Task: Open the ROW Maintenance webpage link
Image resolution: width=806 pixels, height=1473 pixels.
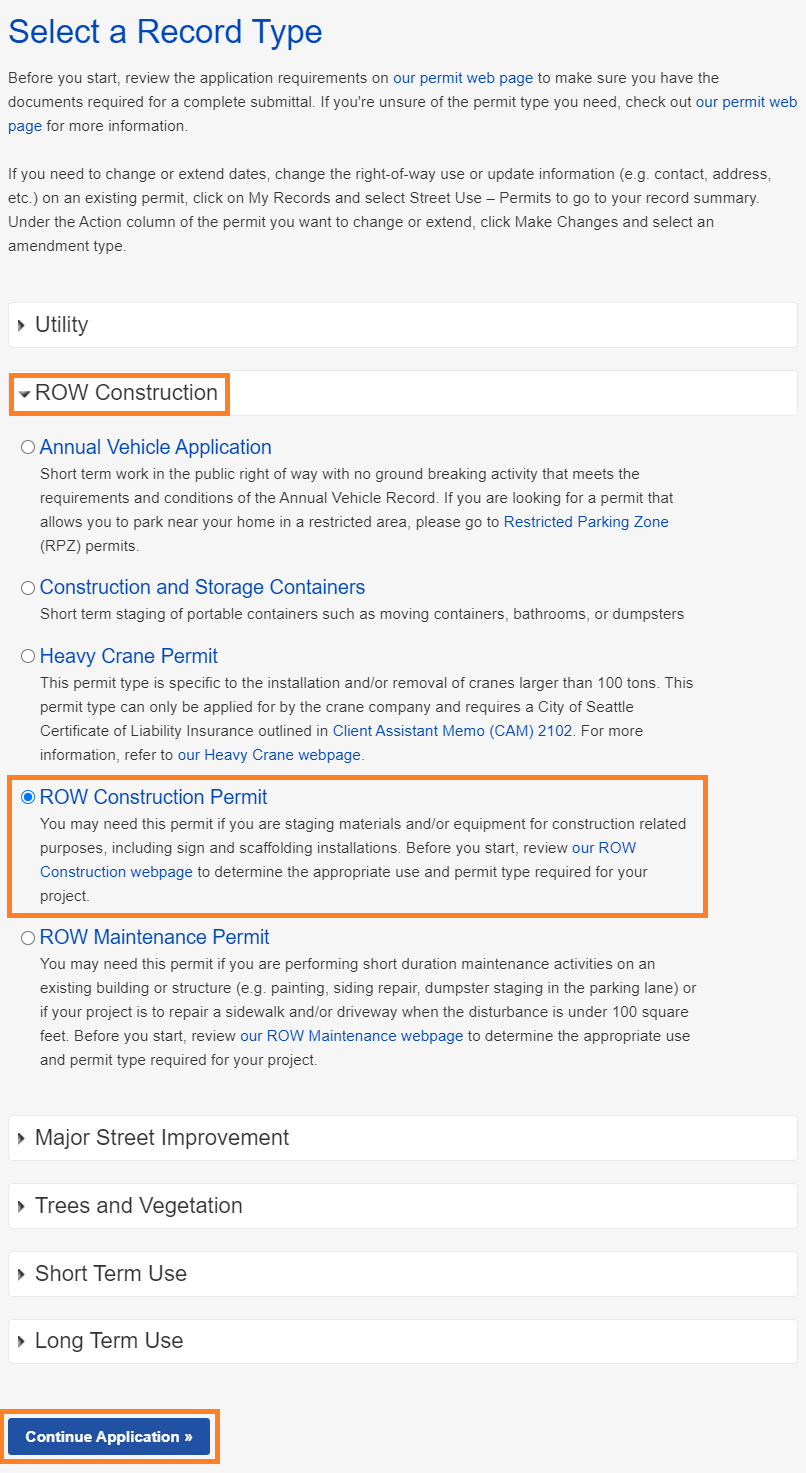Action: (x=351, y=1036)
